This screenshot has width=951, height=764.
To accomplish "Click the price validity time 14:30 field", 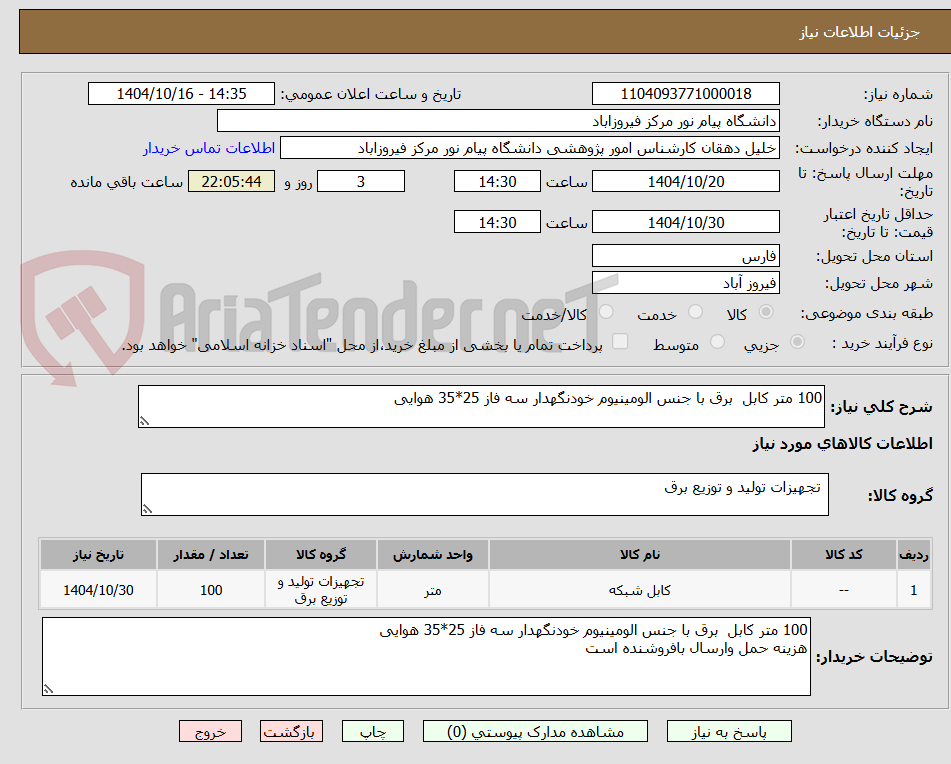I will (x=497, y=223).
